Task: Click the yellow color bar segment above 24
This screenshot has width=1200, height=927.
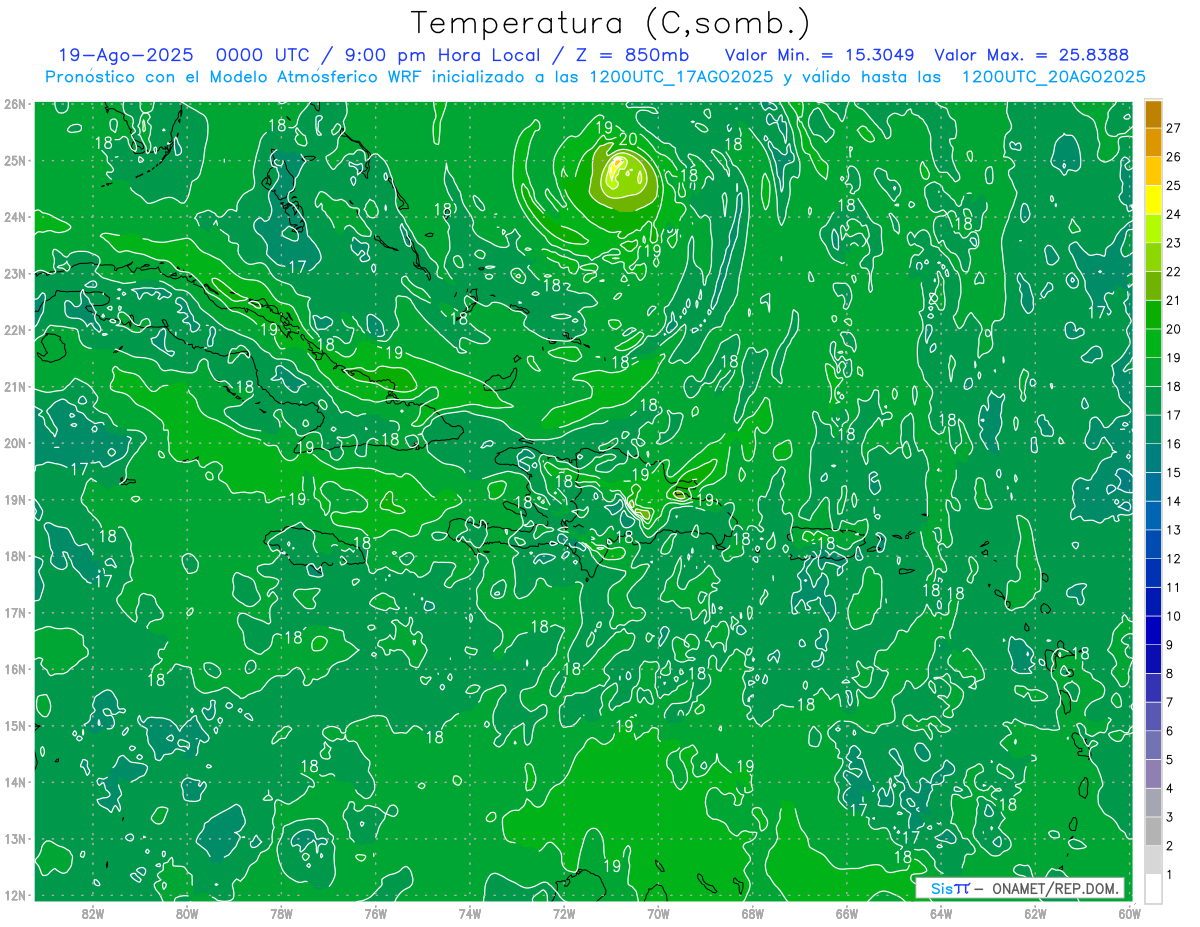Action: 1153,200
